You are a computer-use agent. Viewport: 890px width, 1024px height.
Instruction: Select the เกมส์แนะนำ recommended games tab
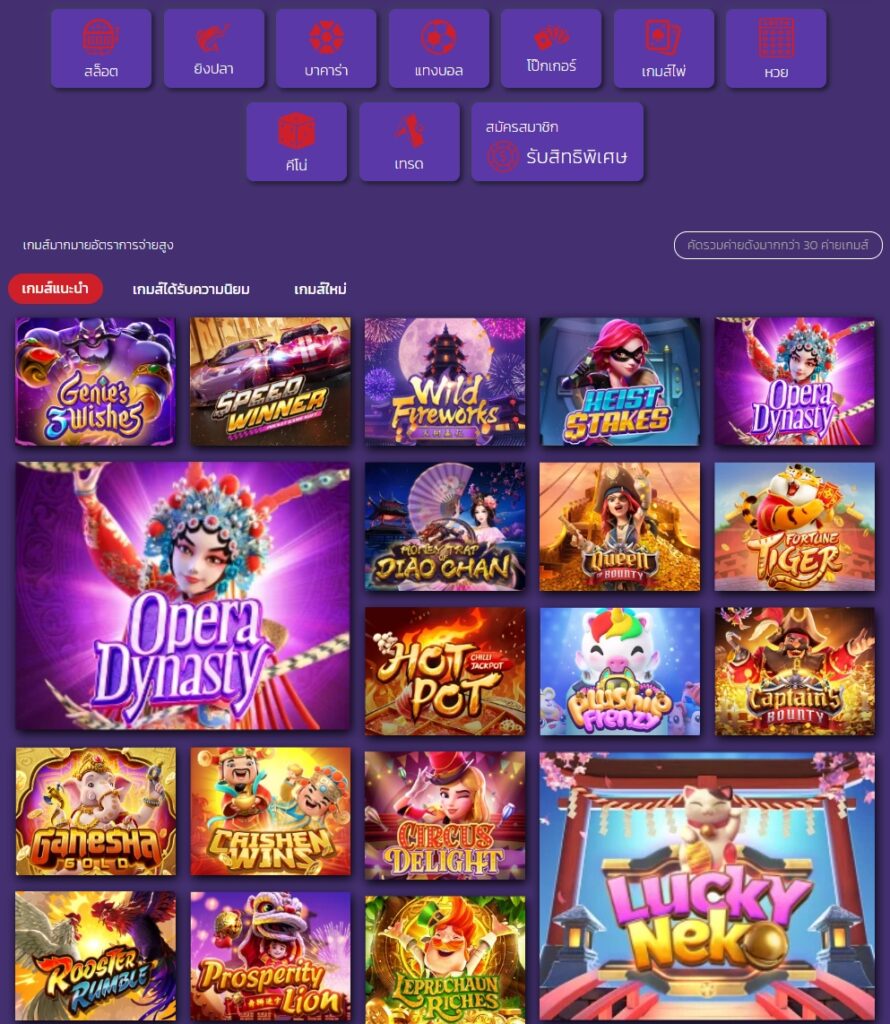pyautogui.click(x=55, y=289)
